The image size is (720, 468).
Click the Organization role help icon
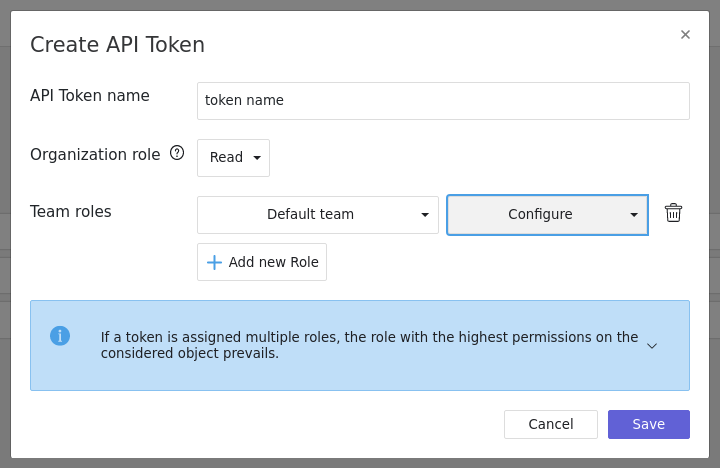click(177, 153)
